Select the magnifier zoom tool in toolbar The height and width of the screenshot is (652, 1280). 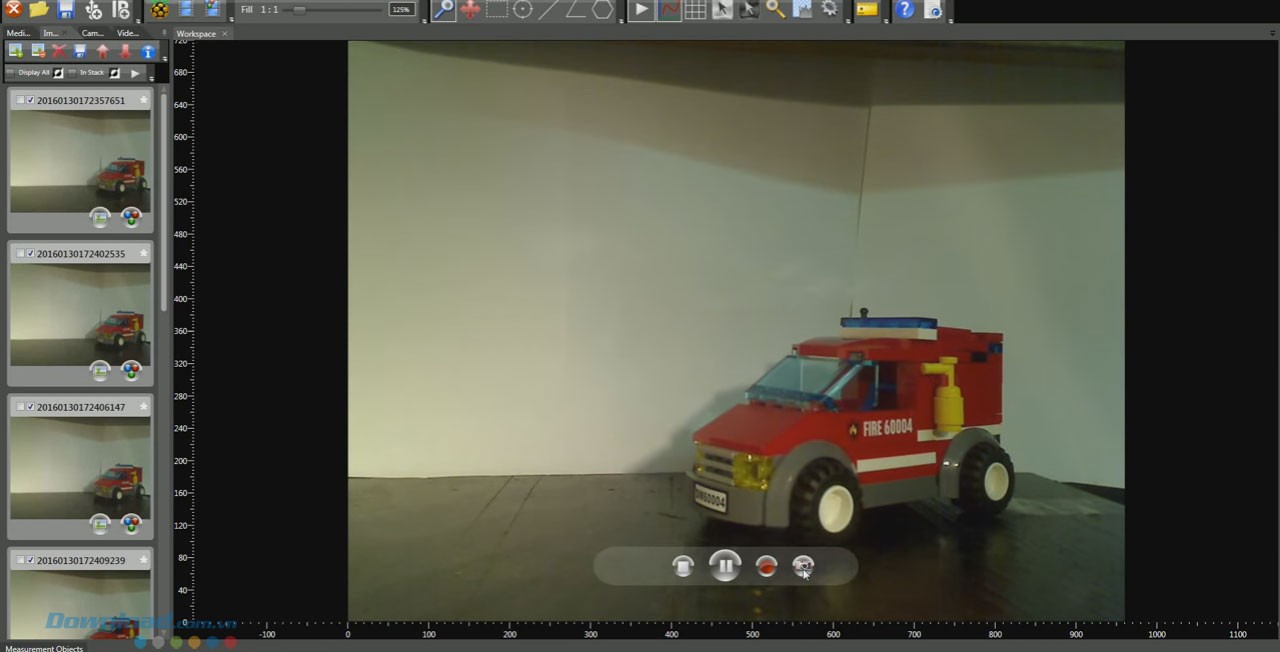click(443, 10)
